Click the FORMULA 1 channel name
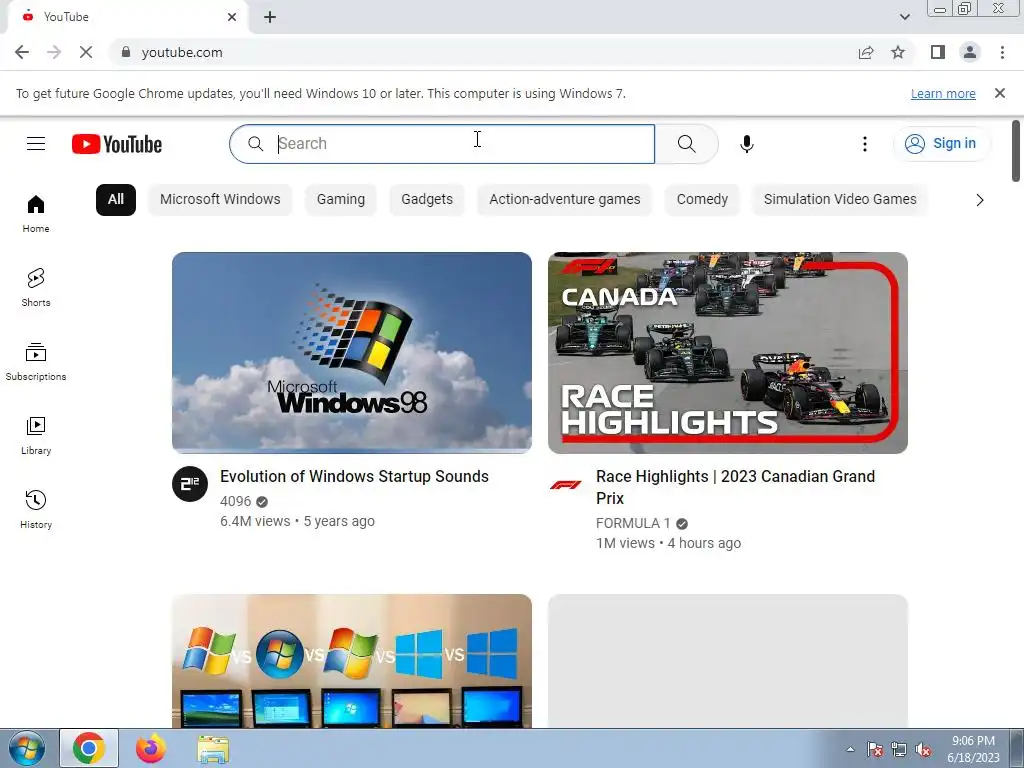Image resolution: width=1024 pixels, height=768 pixels. click(633, 524)
